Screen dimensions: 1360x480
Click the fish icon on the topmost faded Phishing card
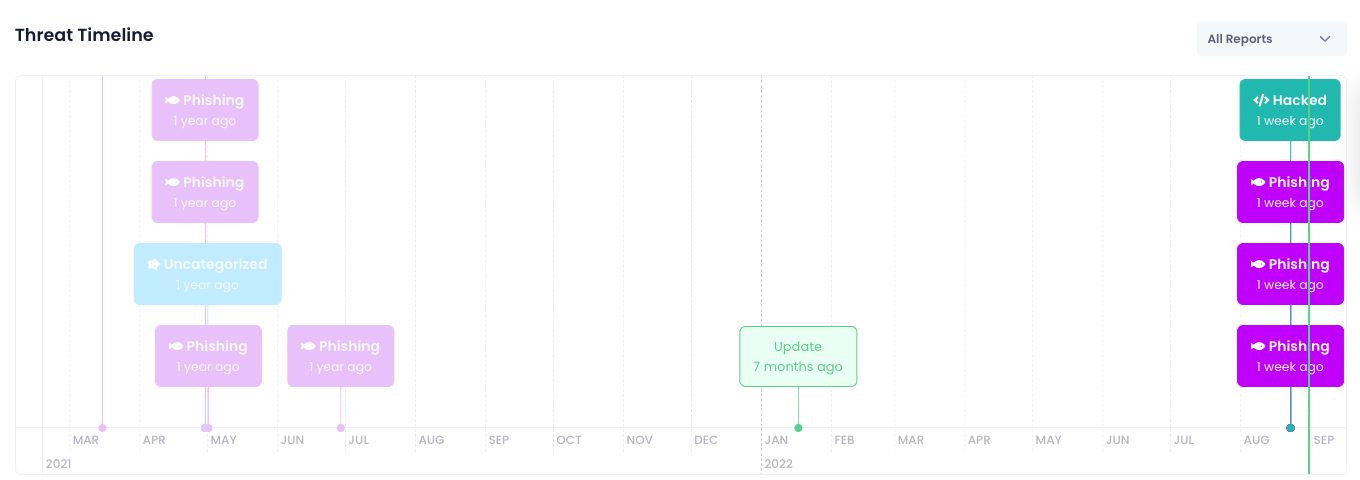tap(172, 100)
